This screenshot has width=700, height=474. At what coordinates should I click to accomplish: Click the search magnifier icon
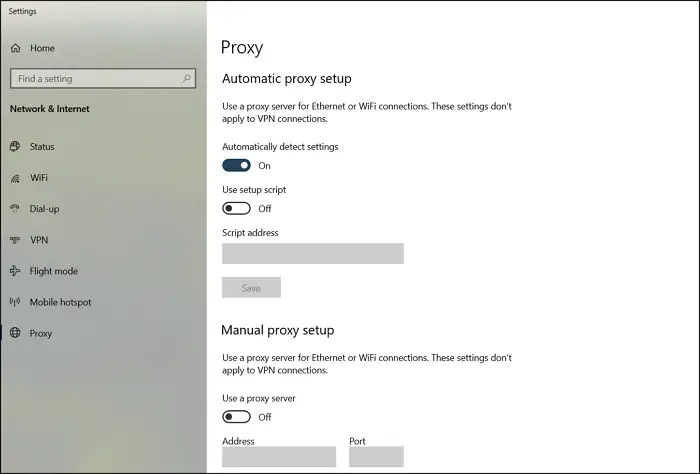pos(186,79)
